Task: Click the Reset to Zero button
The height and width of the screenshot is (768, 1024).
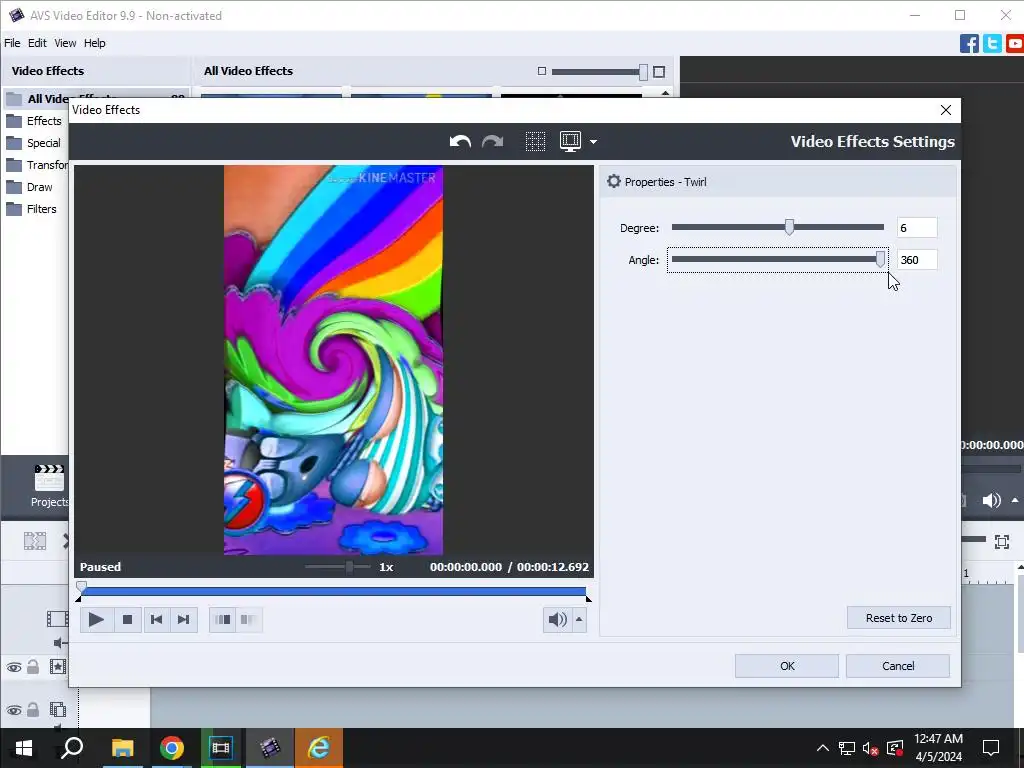Action: [x=899, y=618]
